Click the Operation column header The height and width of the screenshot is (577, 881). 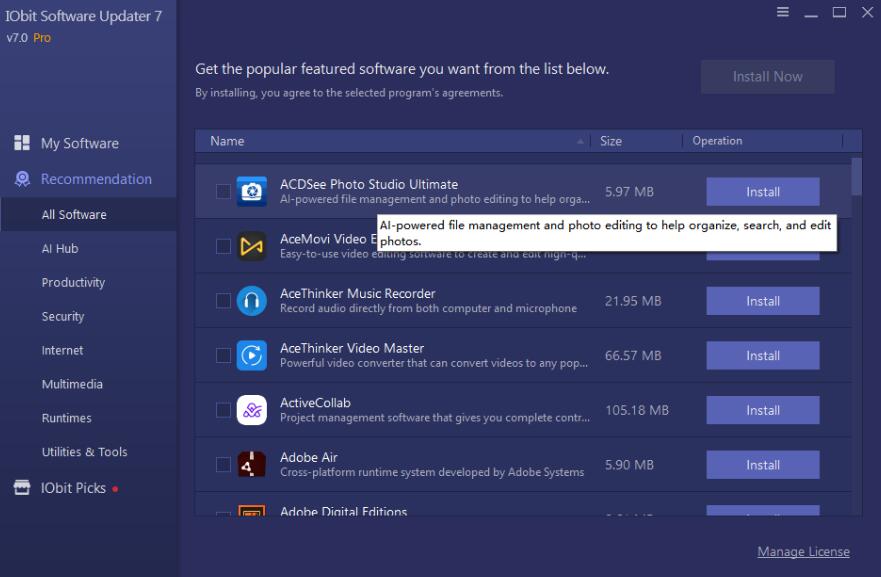coord(762,141)
